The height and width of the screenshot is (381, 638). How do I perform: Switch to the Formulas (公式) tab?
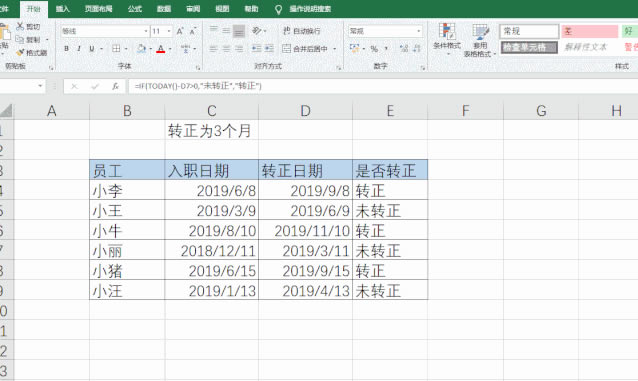135,9
